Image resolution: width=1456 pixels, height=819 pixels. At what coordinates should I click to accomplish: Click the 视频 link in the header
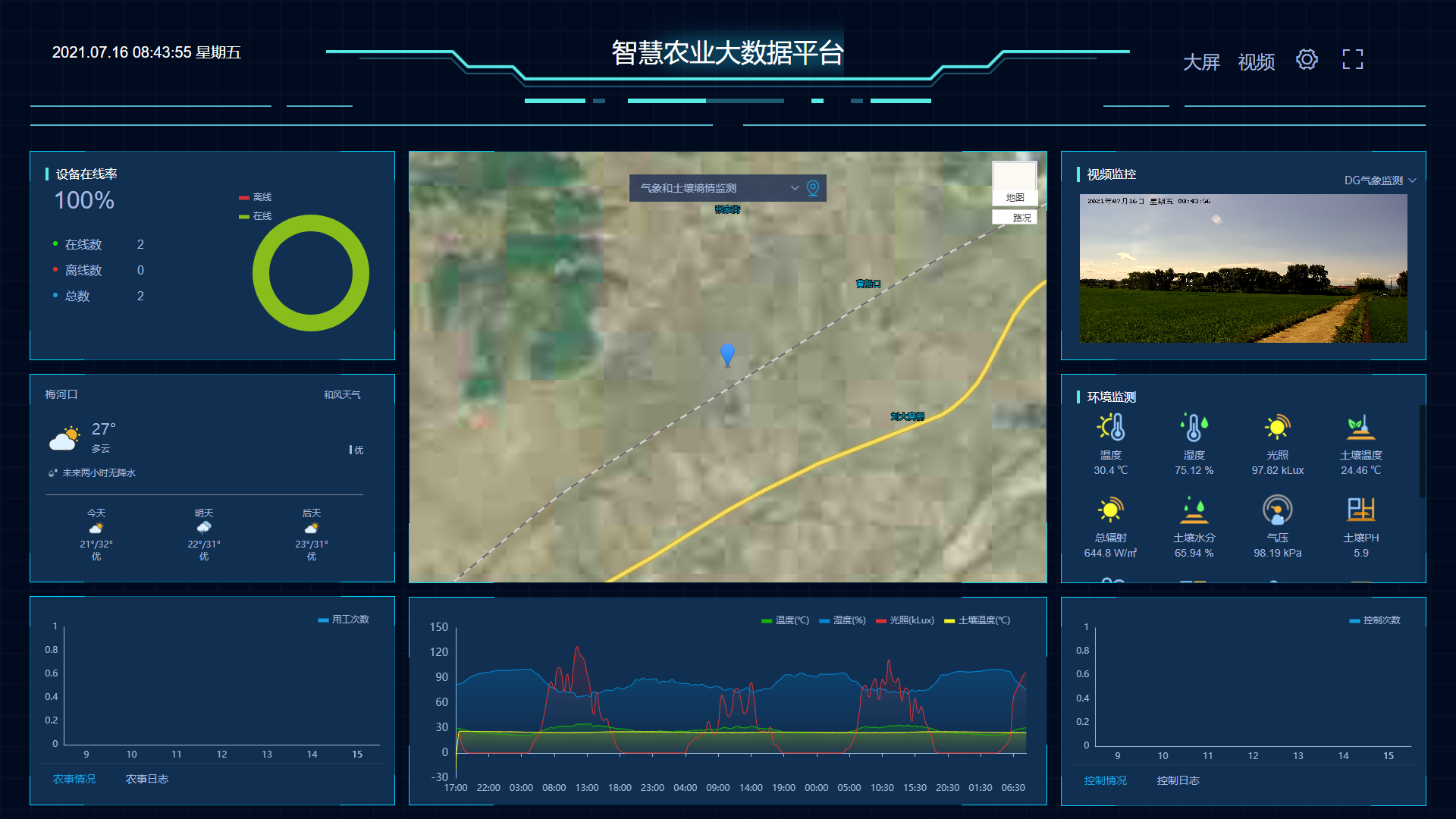[1256, 62]
